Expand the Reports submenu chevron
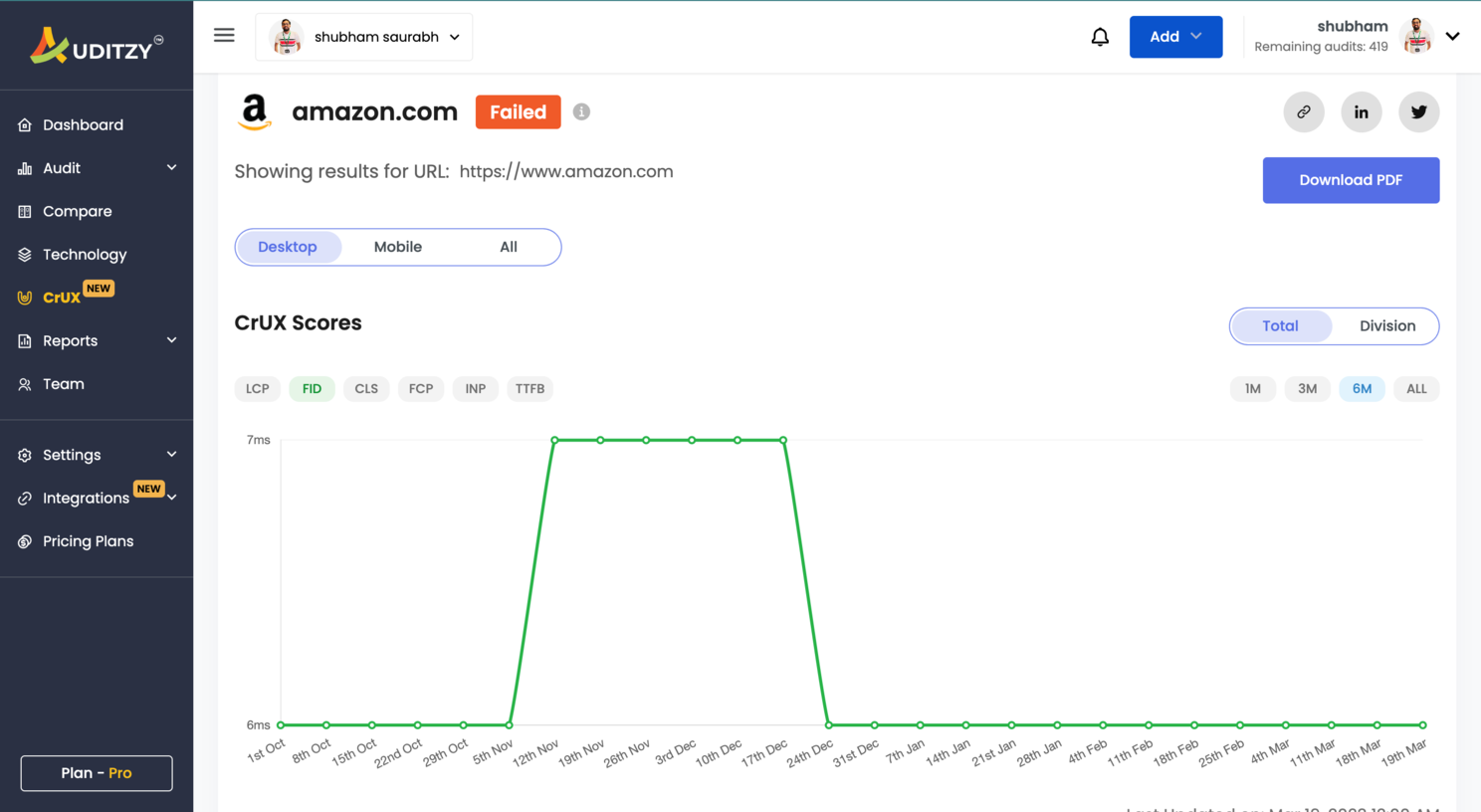Image resolution: width=1481 pixels, height=812 pixels. tap(171, 340)
